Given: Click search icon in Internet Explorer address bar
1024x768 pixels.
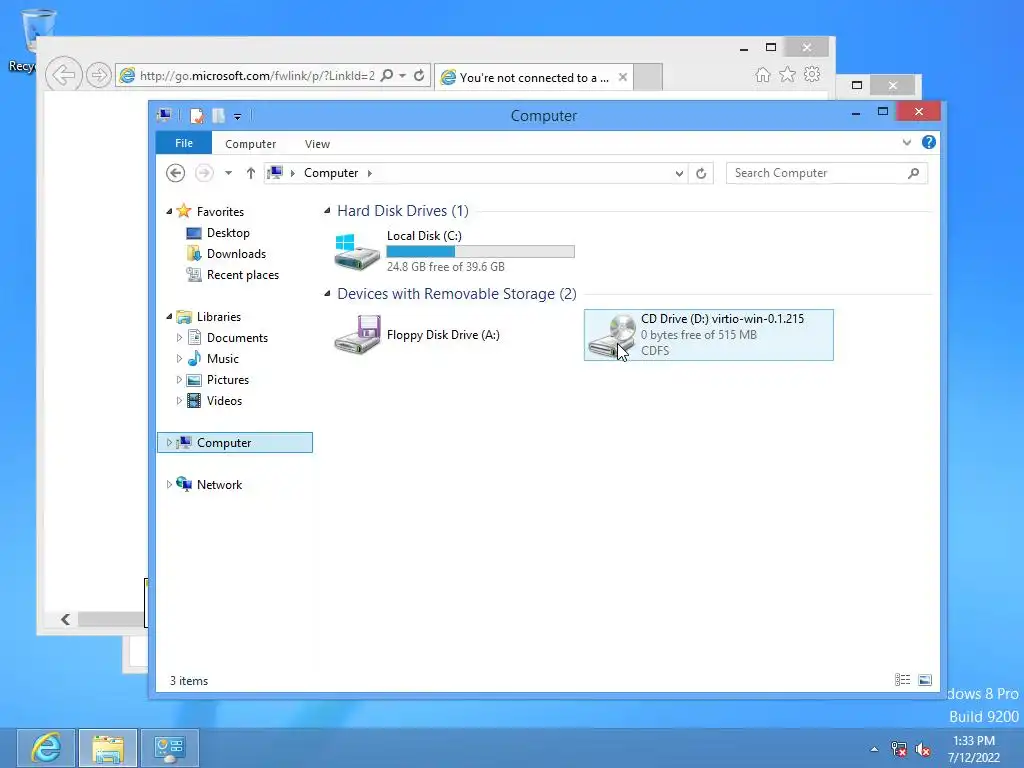Looking at the screenshot, I should [x=387, y=75].
